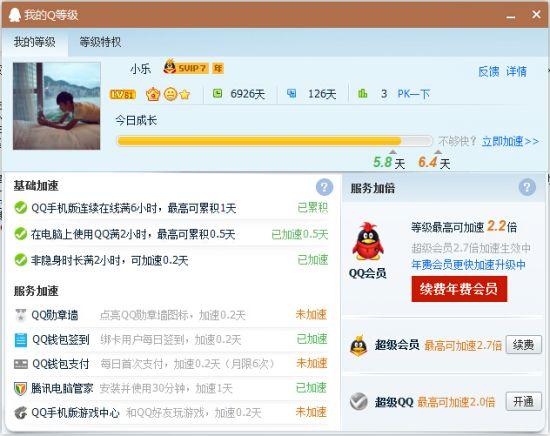Click the red QQ会员 penguin icon

point(367,241)
